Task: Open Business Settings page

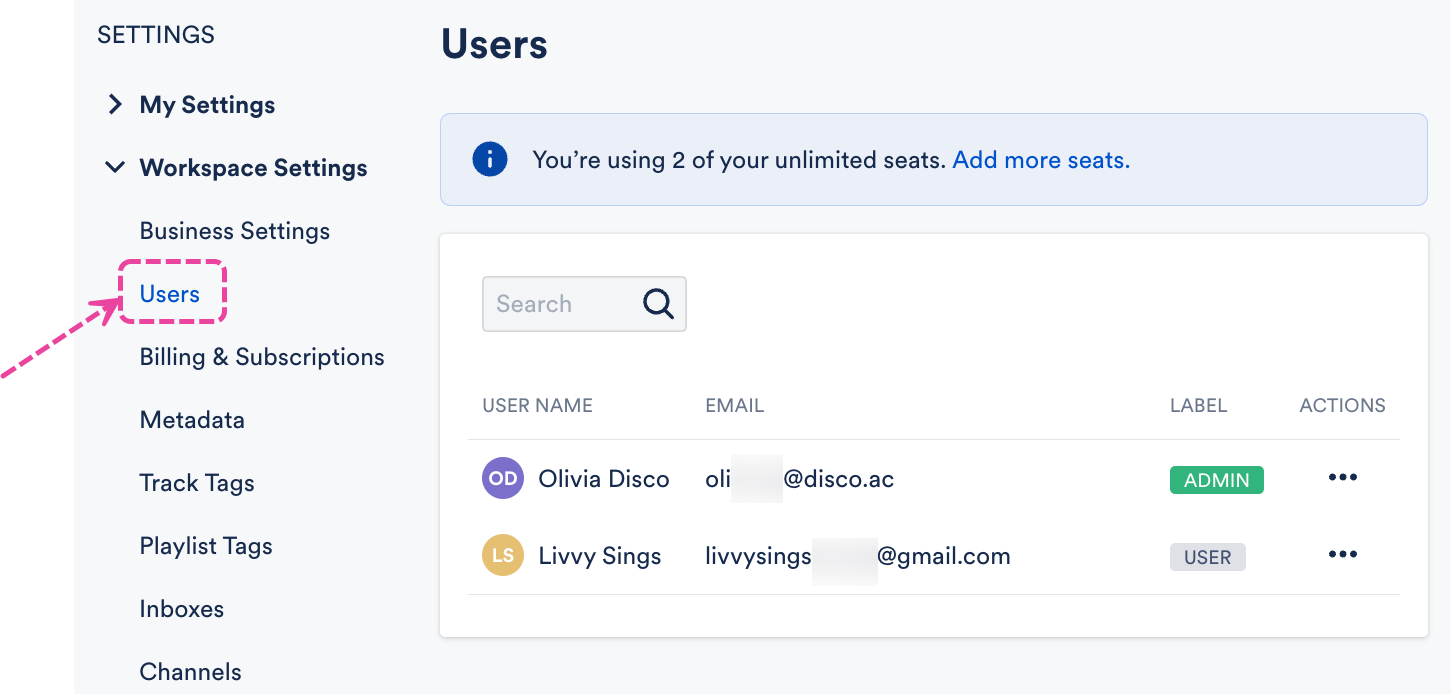Action: point(235,231)
